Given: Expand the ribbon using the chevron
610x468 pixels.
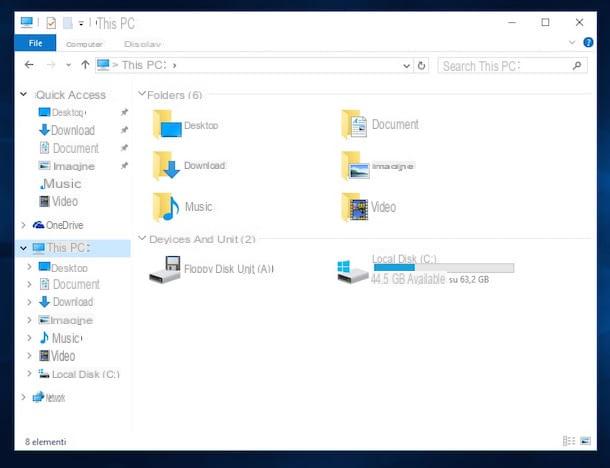Looking at the screenshot, I should pyautogui.click(x=572, y=42).
